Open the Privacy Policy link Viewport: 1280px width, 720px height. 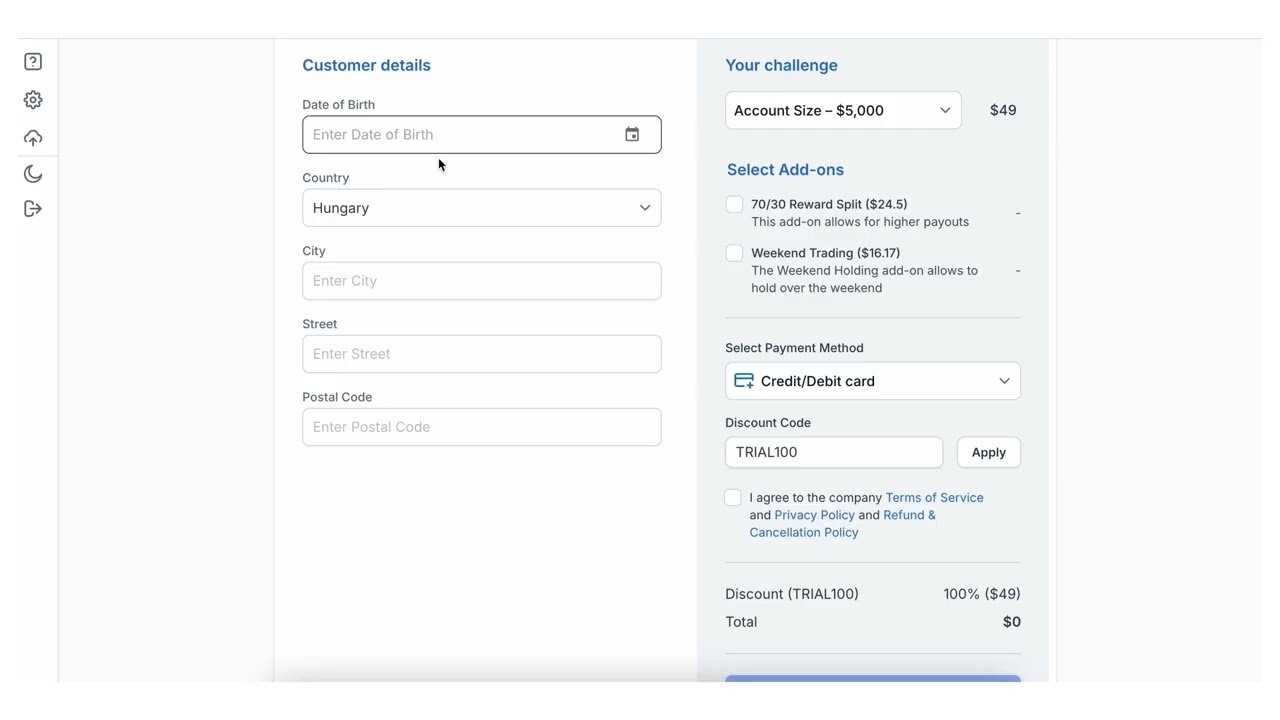tap(814, 515)
